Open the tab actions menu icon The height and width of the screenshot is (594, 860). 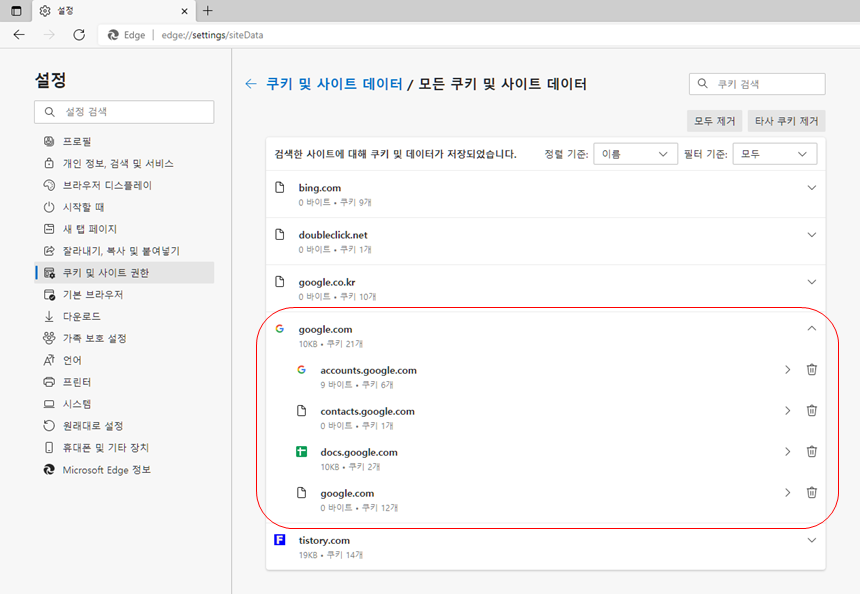point(16,11)
